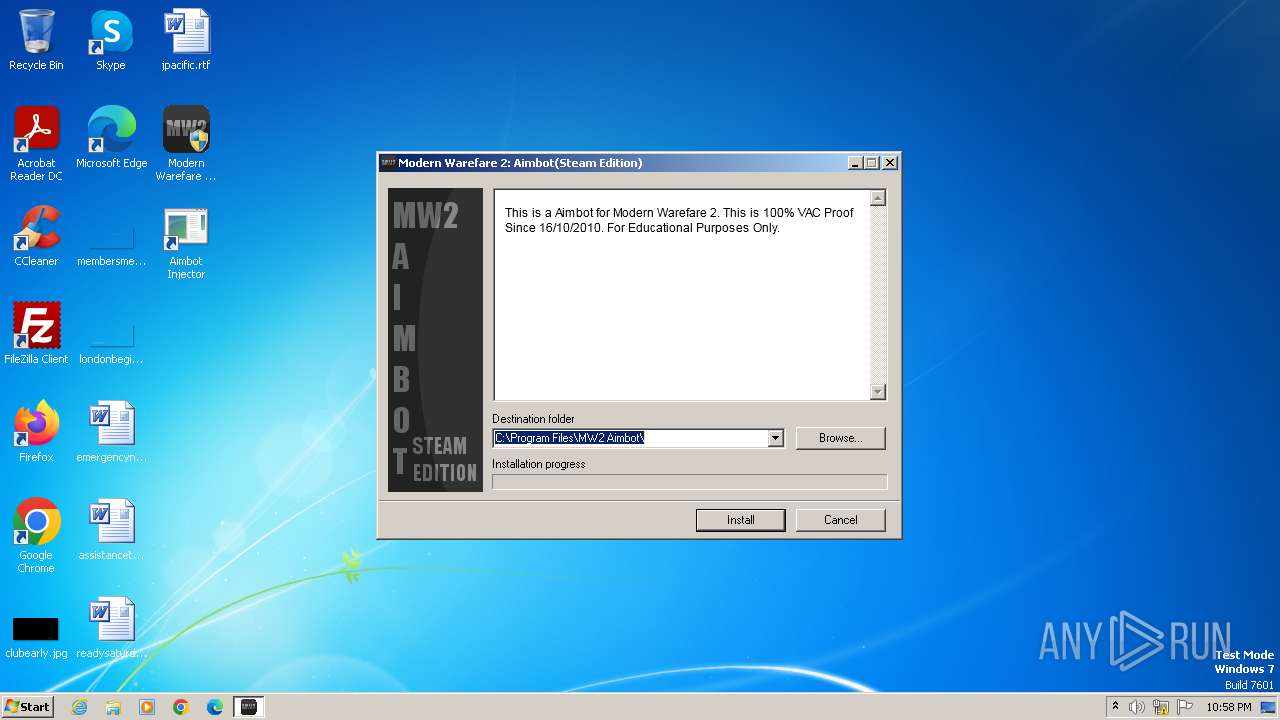Open the clubearly.jpg image file
Image resolution: width=1280 pixels, height=720 pixels.
pos(36,636)
